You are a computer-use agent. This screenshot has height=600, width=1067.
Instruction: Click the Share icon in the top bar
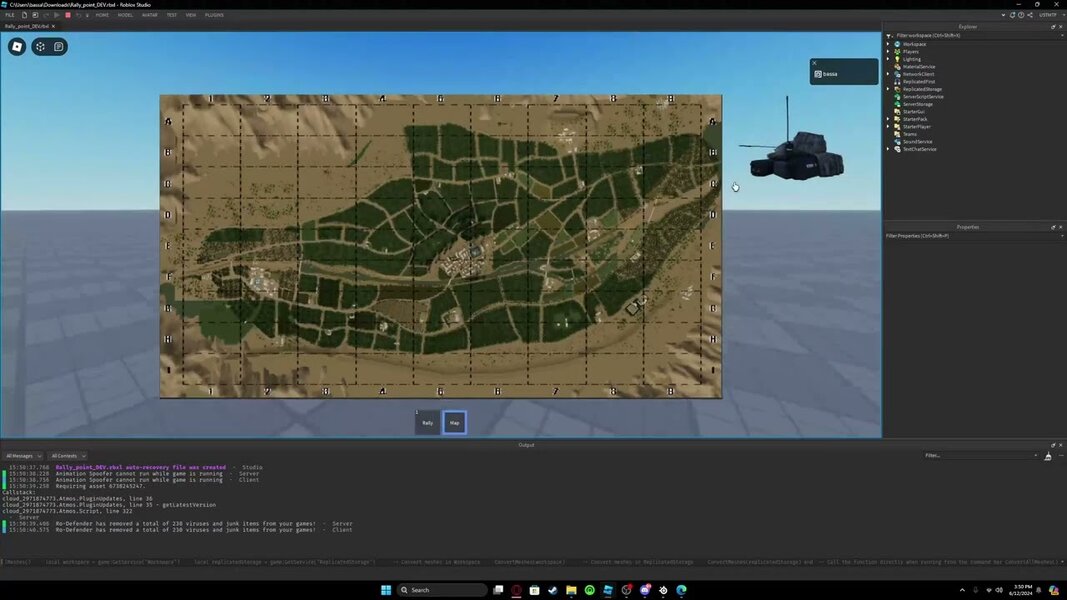pos(1029,15)
